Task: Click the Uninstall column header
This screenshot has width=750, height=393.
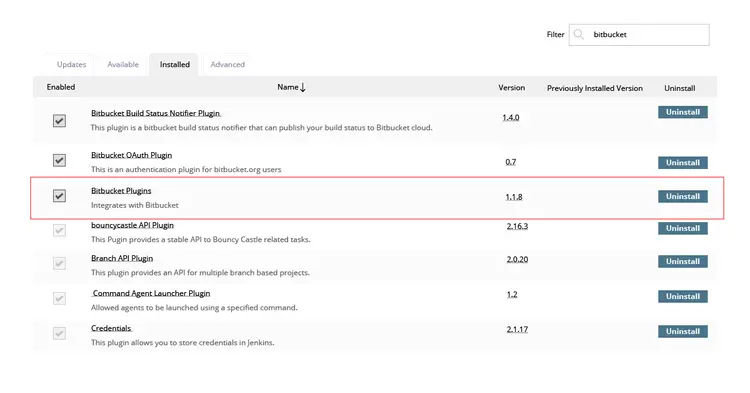Action: 680,88
